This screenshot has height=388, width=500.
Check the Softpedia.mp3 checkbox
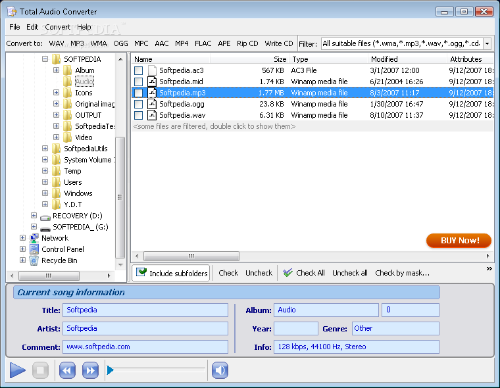(138, 93)
